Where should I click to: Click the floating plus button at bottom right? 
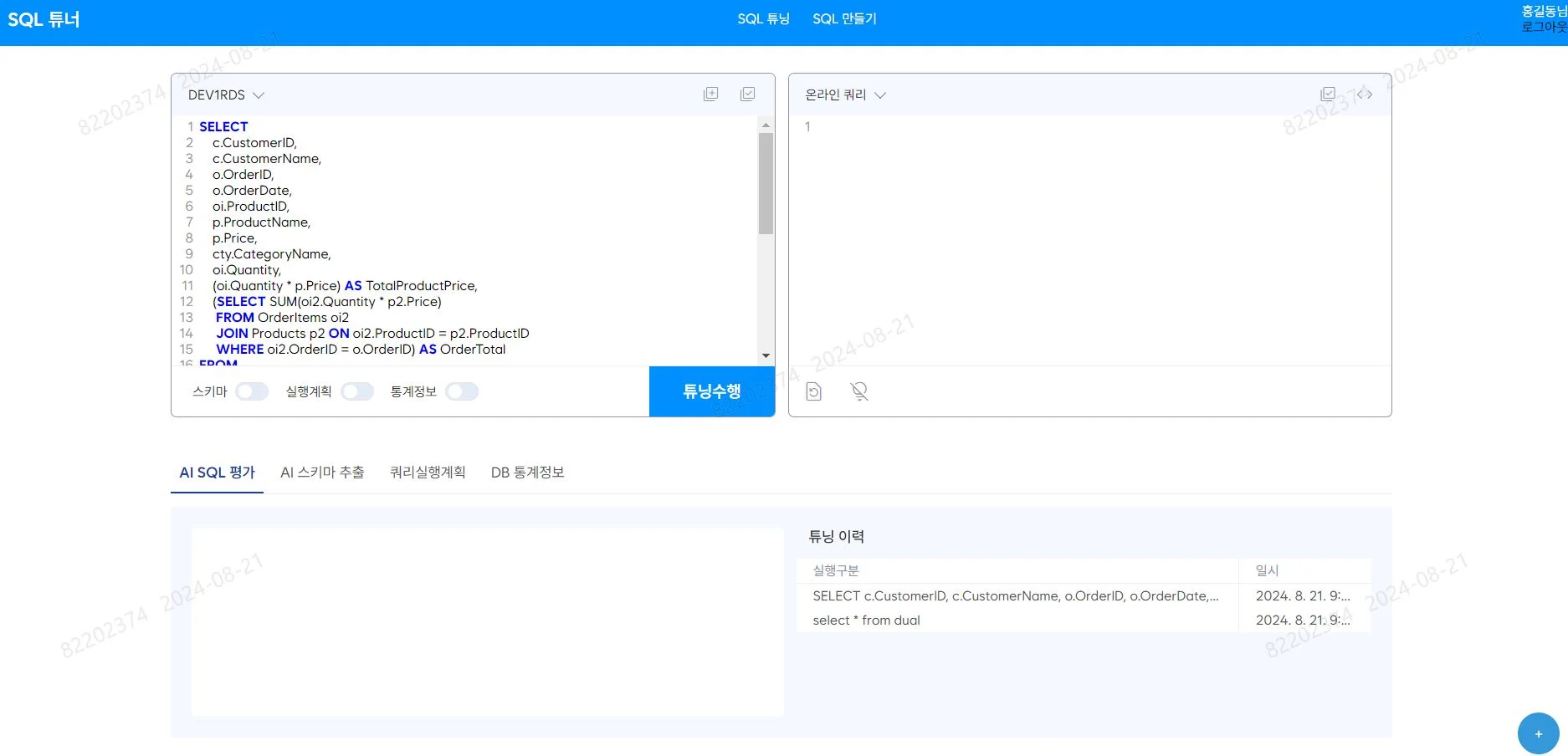[x=1538, y=733]
